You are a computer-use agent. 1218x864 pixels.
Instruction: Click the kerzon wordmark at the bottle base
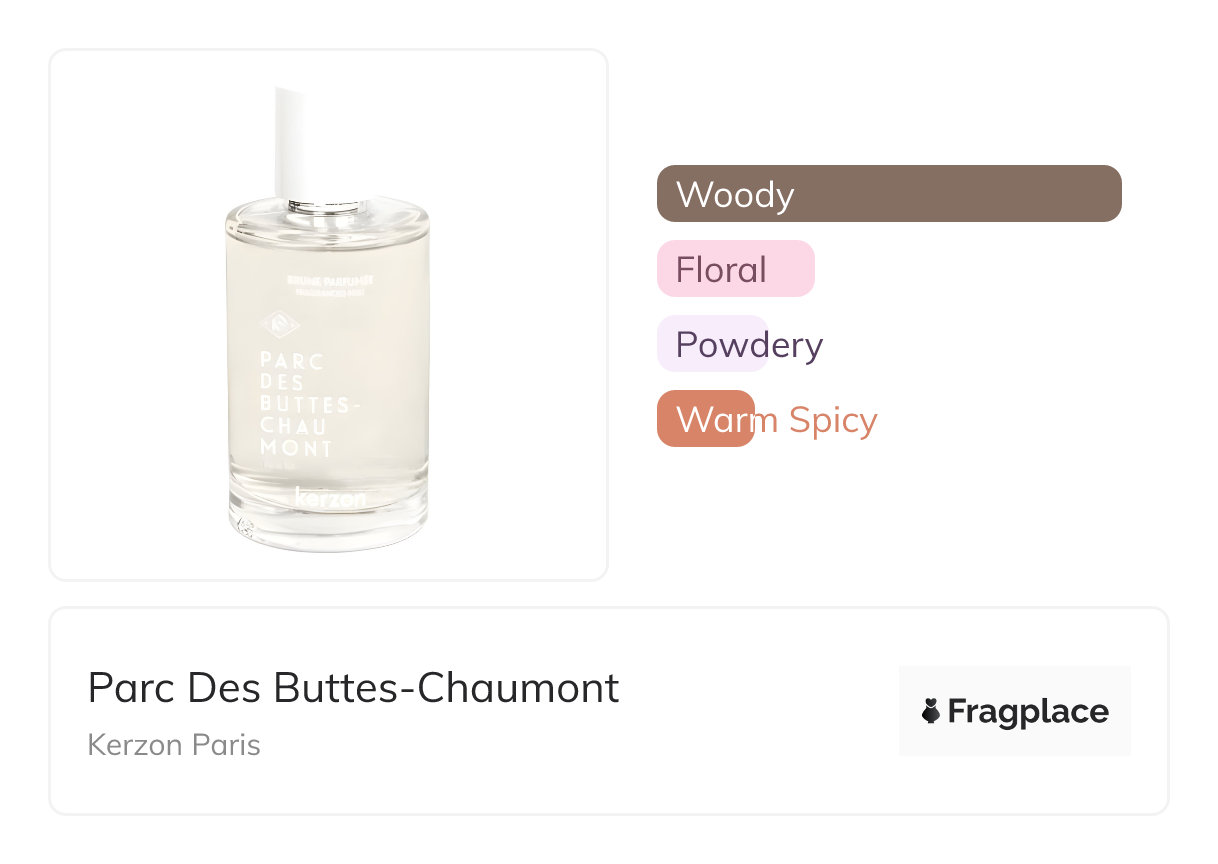[x=330, y=497]
